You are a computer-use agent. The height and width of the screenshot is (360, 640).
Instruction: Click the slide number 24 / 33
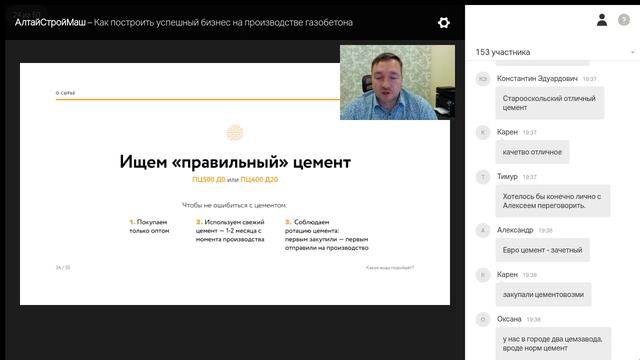[63, 267]
